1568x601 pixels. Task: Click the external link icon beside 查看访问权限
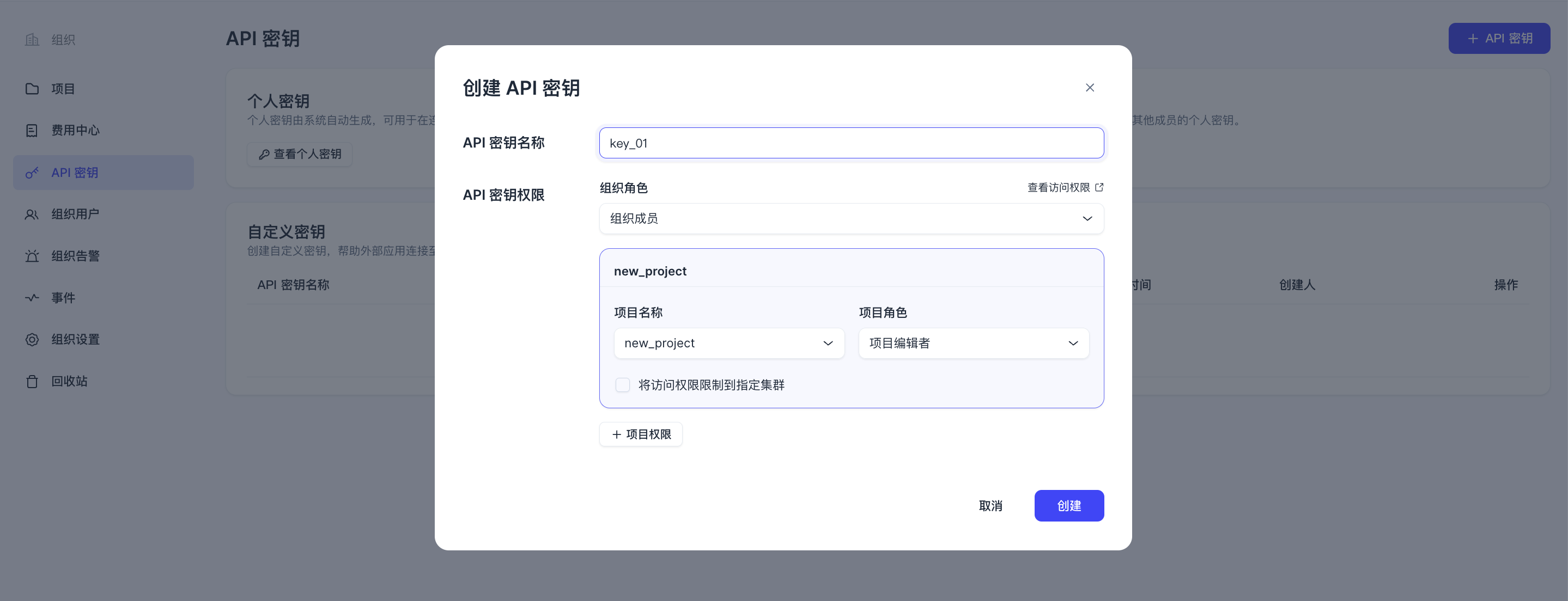tap(1099, 187)
